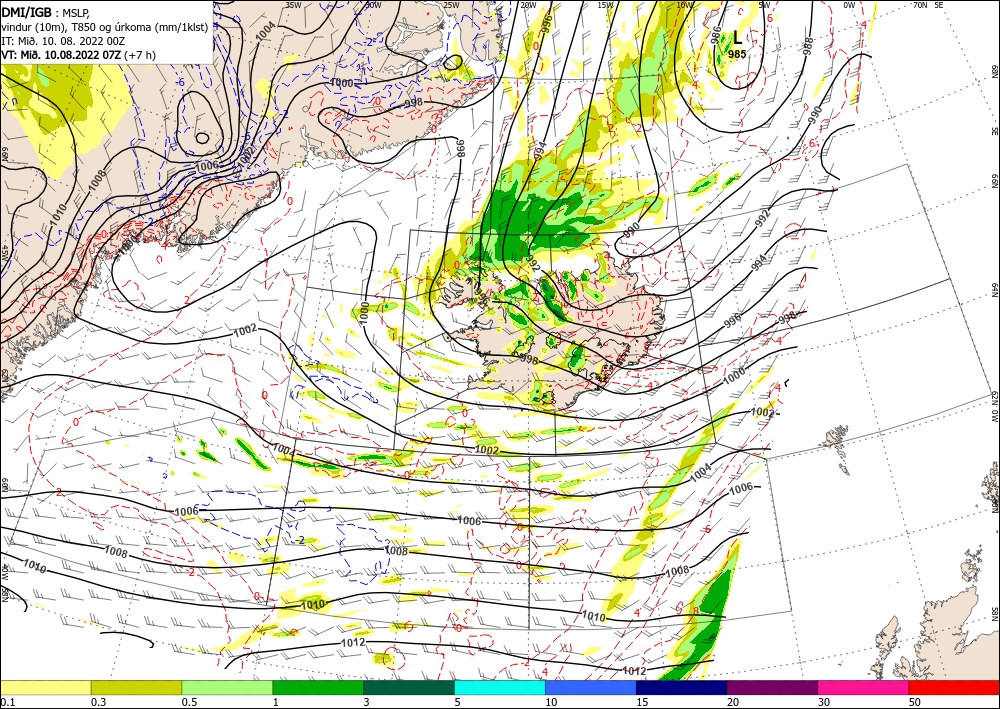Click the "70N" latitude label

(x=920, y=4)
